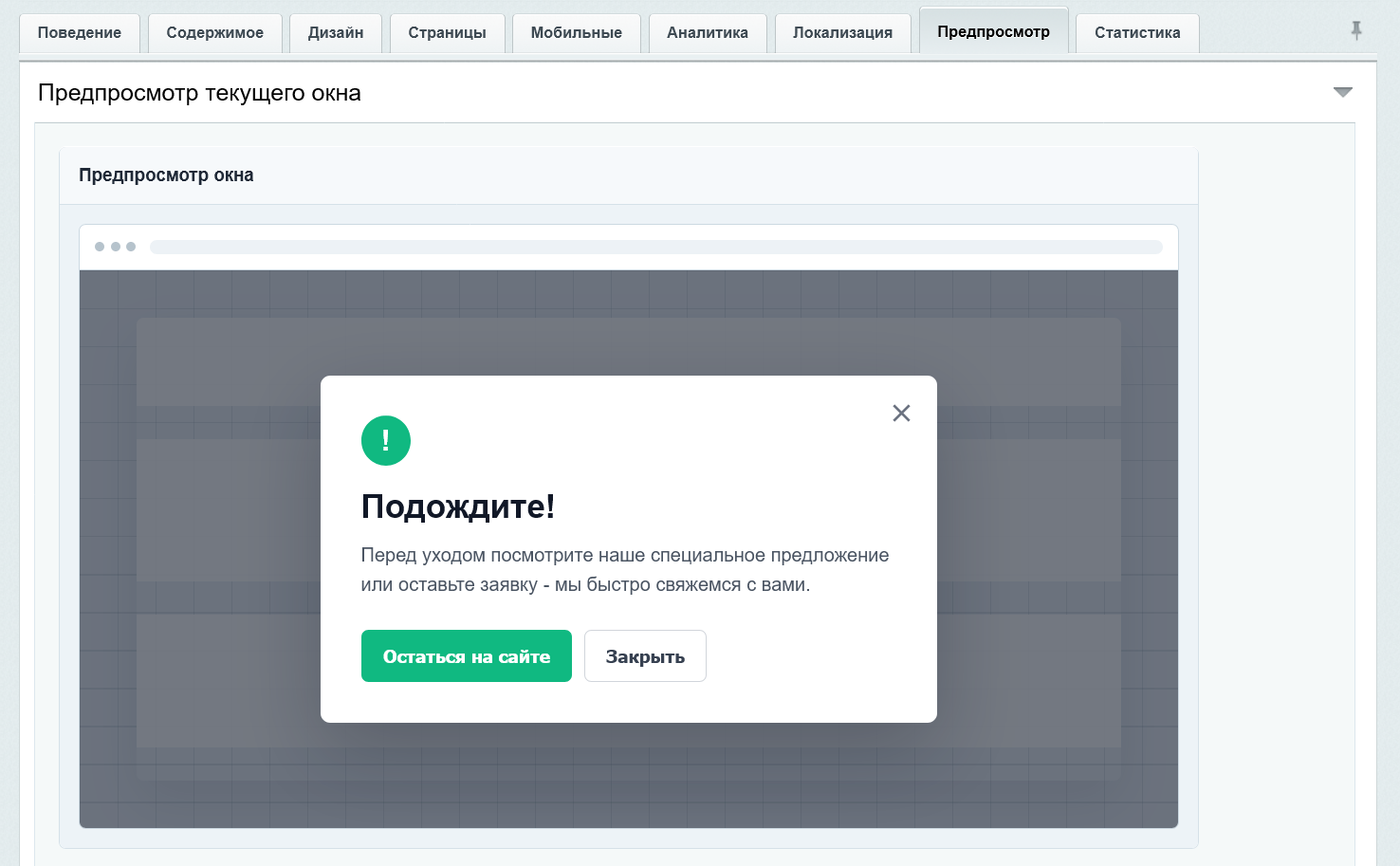The width and height of the screenshot is (1400, 866).
Task: Open the Статистика tab
Action: [1137, 32]
